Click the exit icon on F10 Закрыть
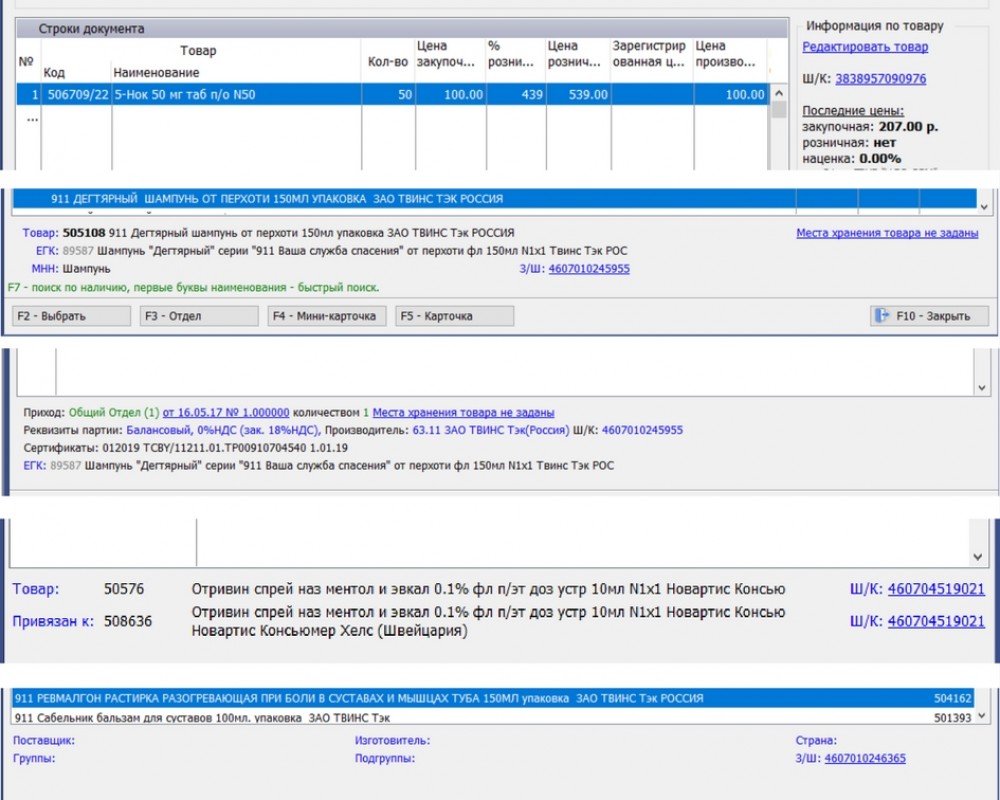Image resolution: width=1000 pixels, height=800 pixels. (x=882, y=315)
